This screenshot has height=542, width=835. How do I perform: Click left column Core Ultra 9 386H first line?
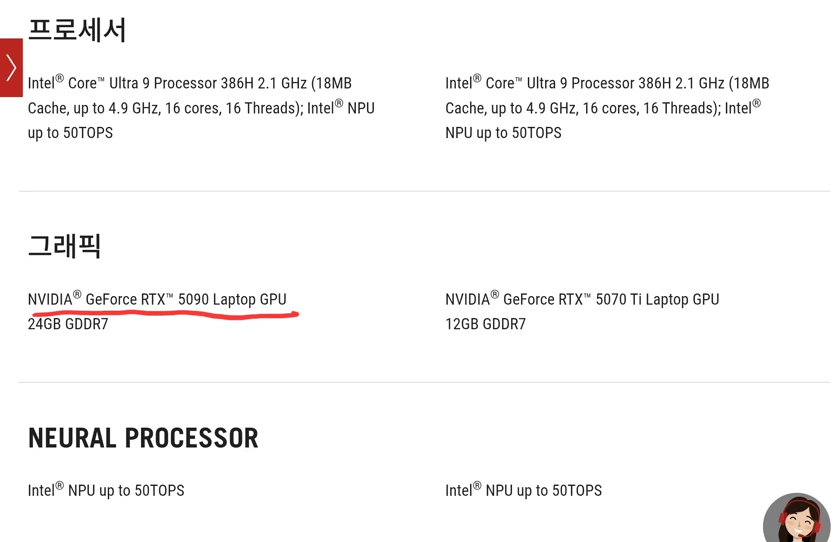pyautogui.click(x=190, y=83)
